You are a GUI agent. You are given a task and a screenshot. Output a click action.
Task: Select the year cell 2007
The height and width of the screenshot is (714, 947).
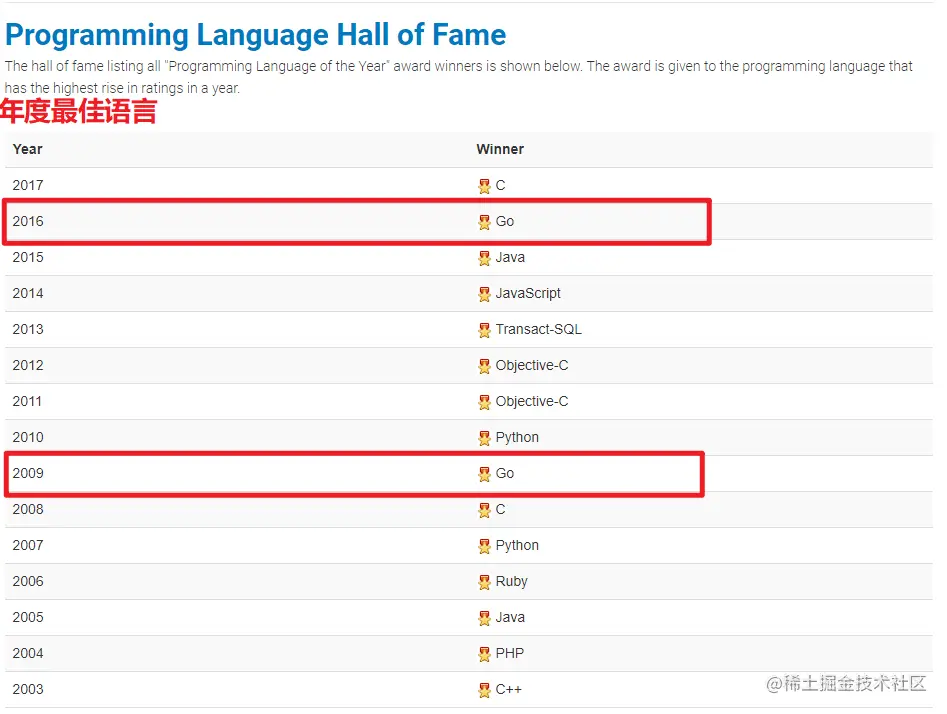(x=28, y=545)
